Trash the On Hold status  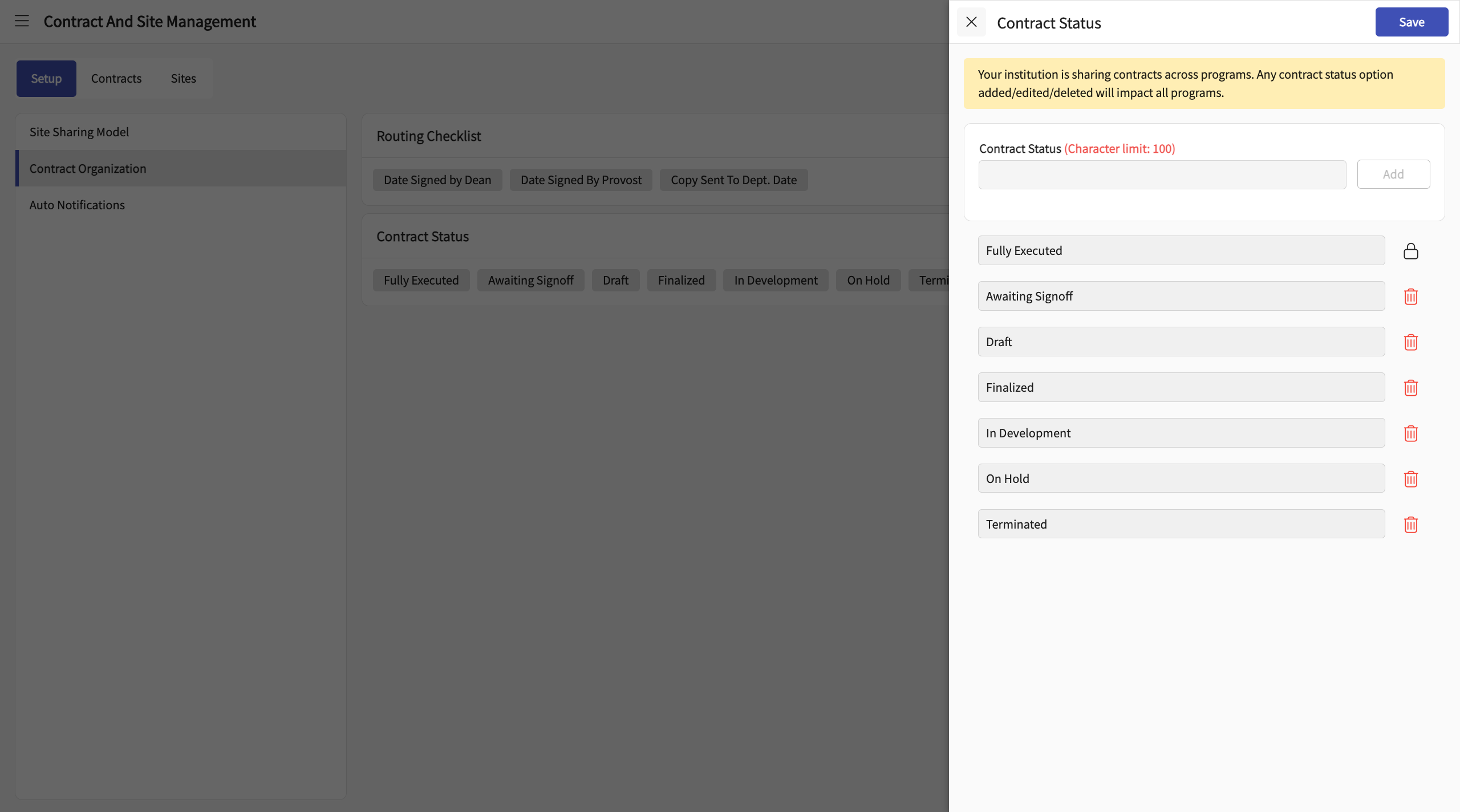point(1410,479)
